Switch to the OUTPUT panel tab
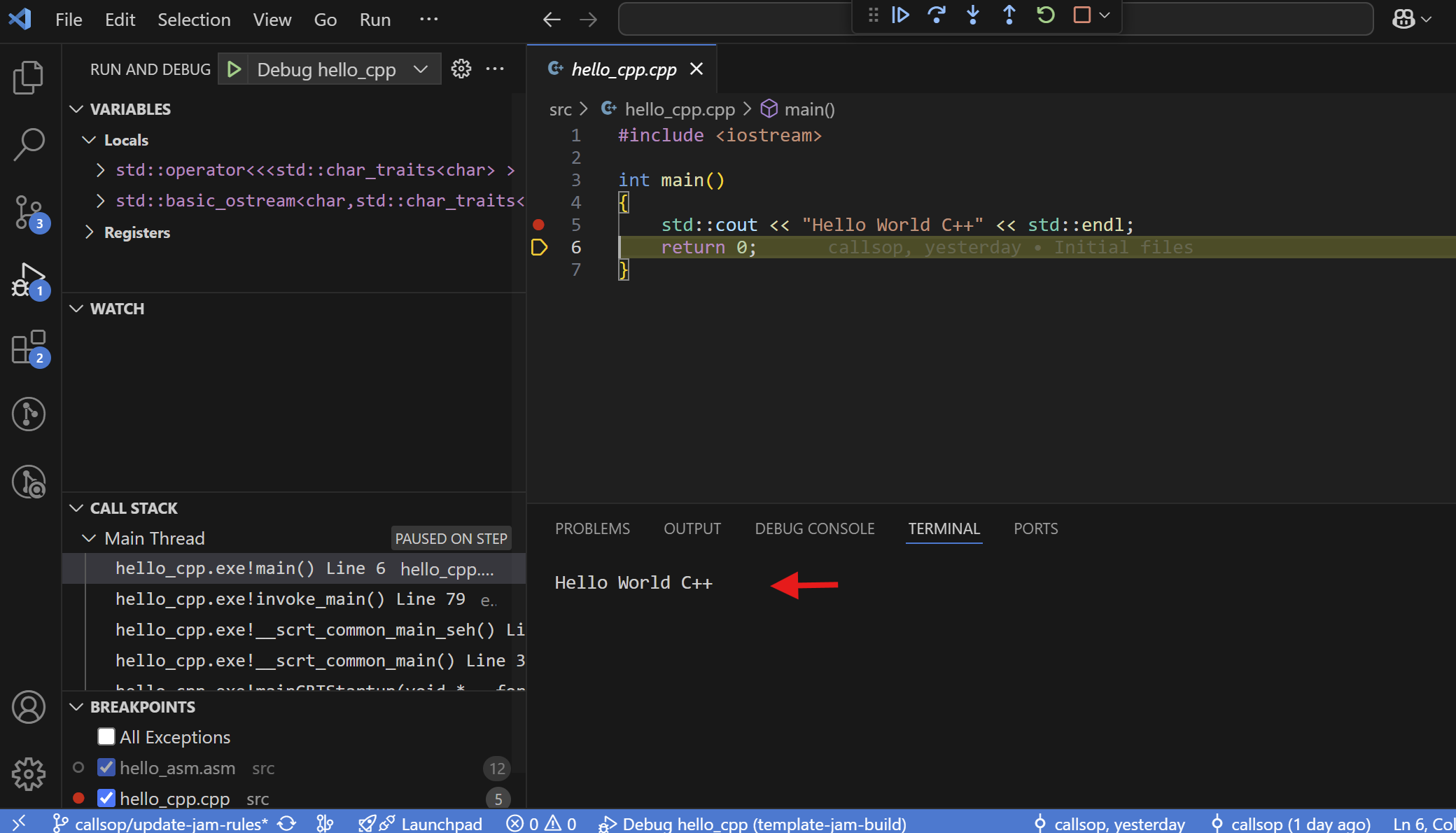1456x833 pixels. pyautogui.click(x=692, y=528)
